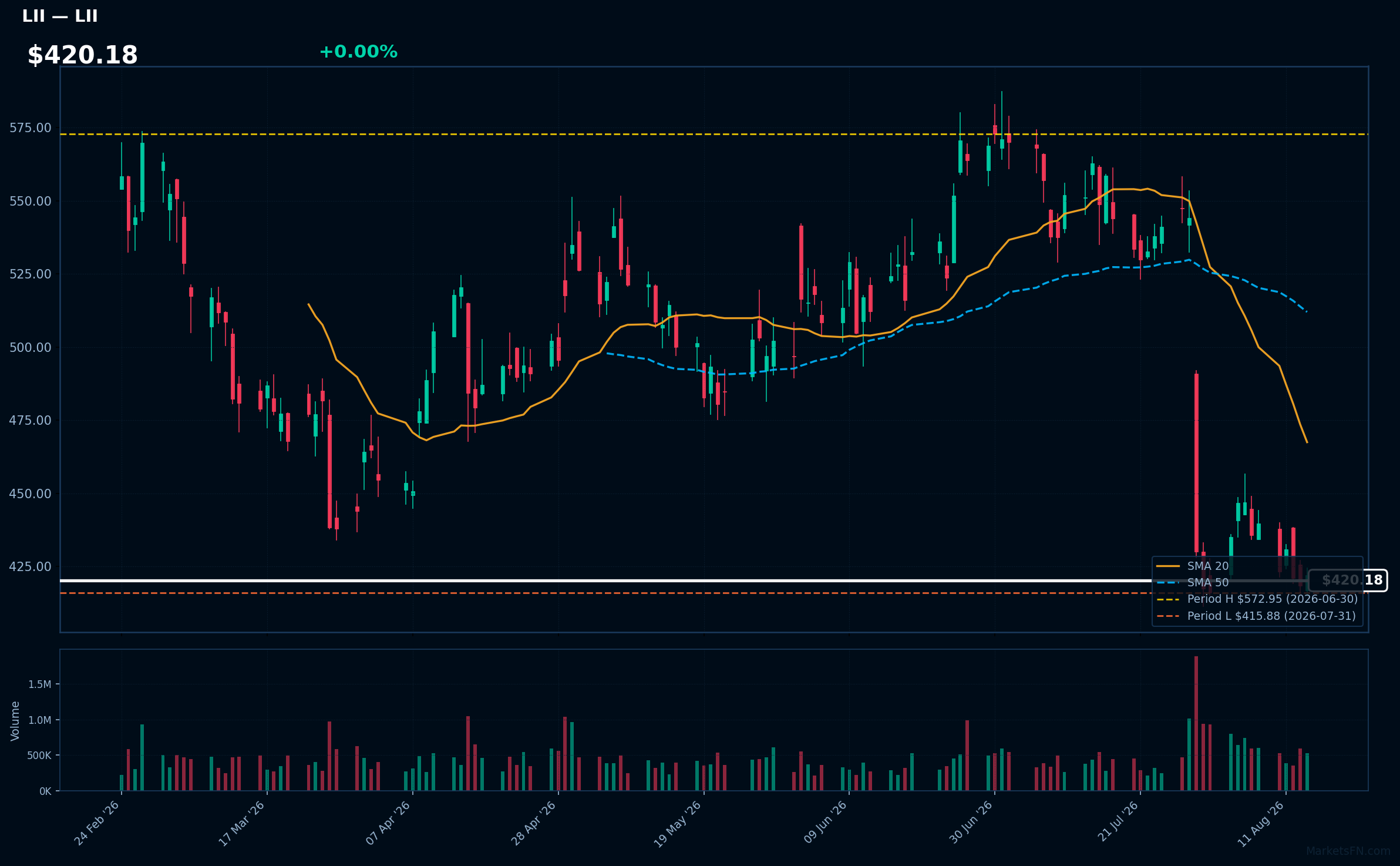This screenshot has width=1400, height=866.
Task: Click the 575.00 price axis label
Action: (31, 127)
